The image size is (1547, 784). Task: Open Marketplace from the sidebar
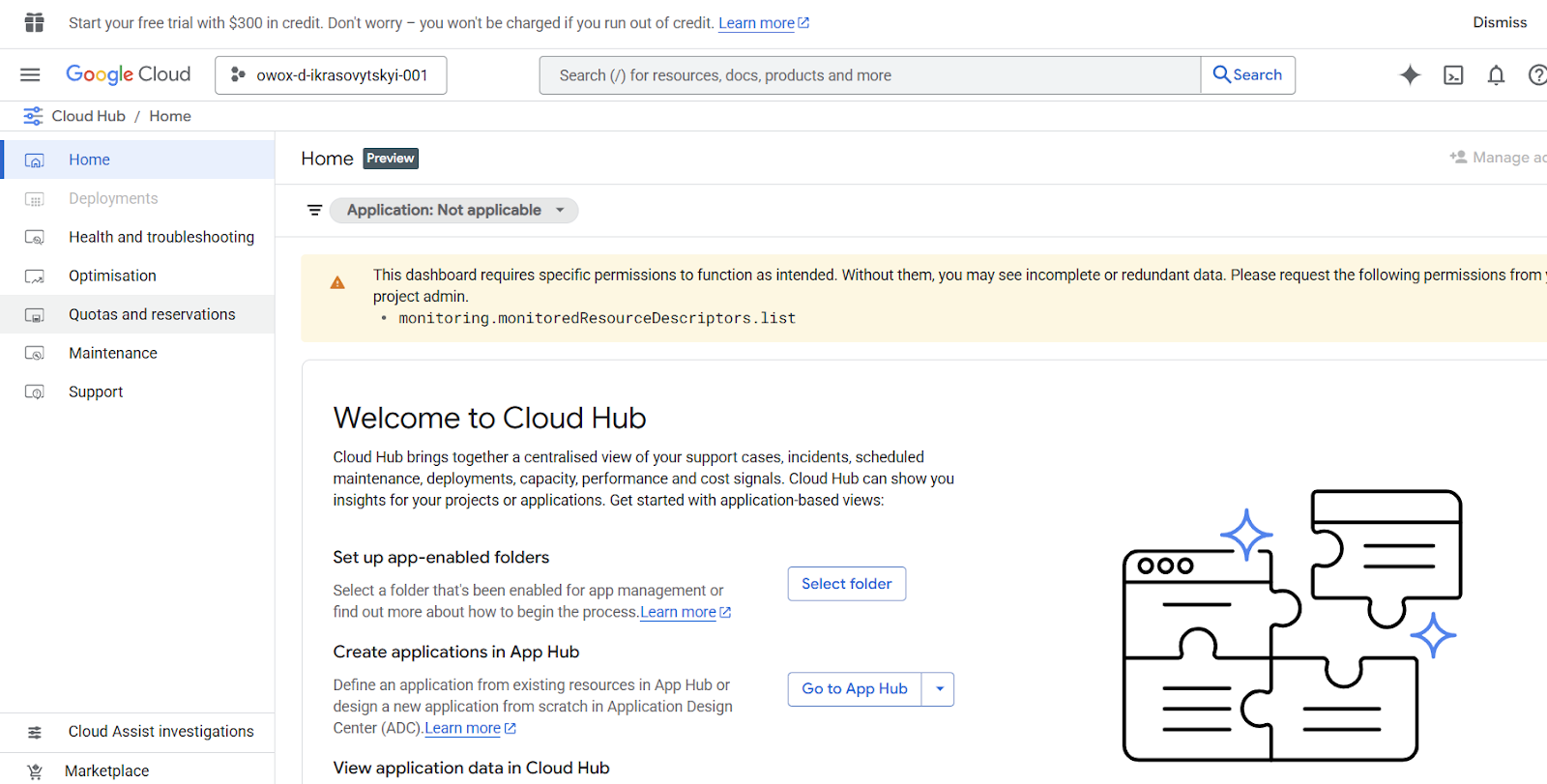(137, 770)
